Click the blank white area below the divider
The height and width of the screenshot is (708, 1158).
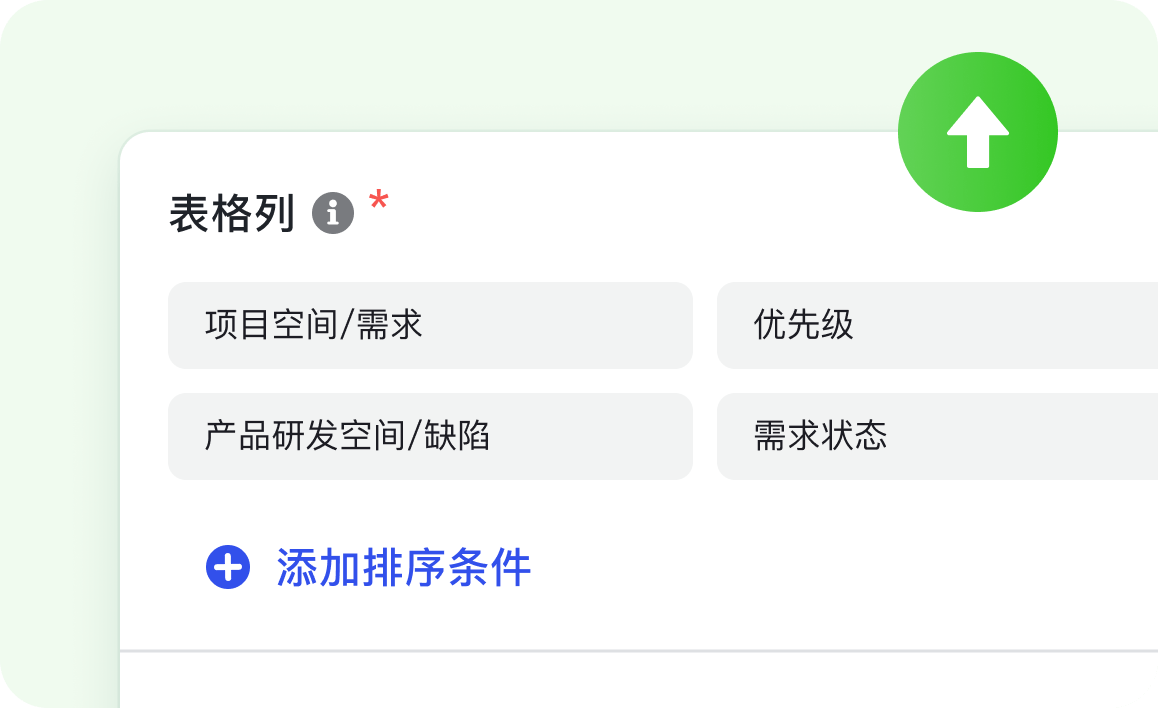[x=638, y=682]
